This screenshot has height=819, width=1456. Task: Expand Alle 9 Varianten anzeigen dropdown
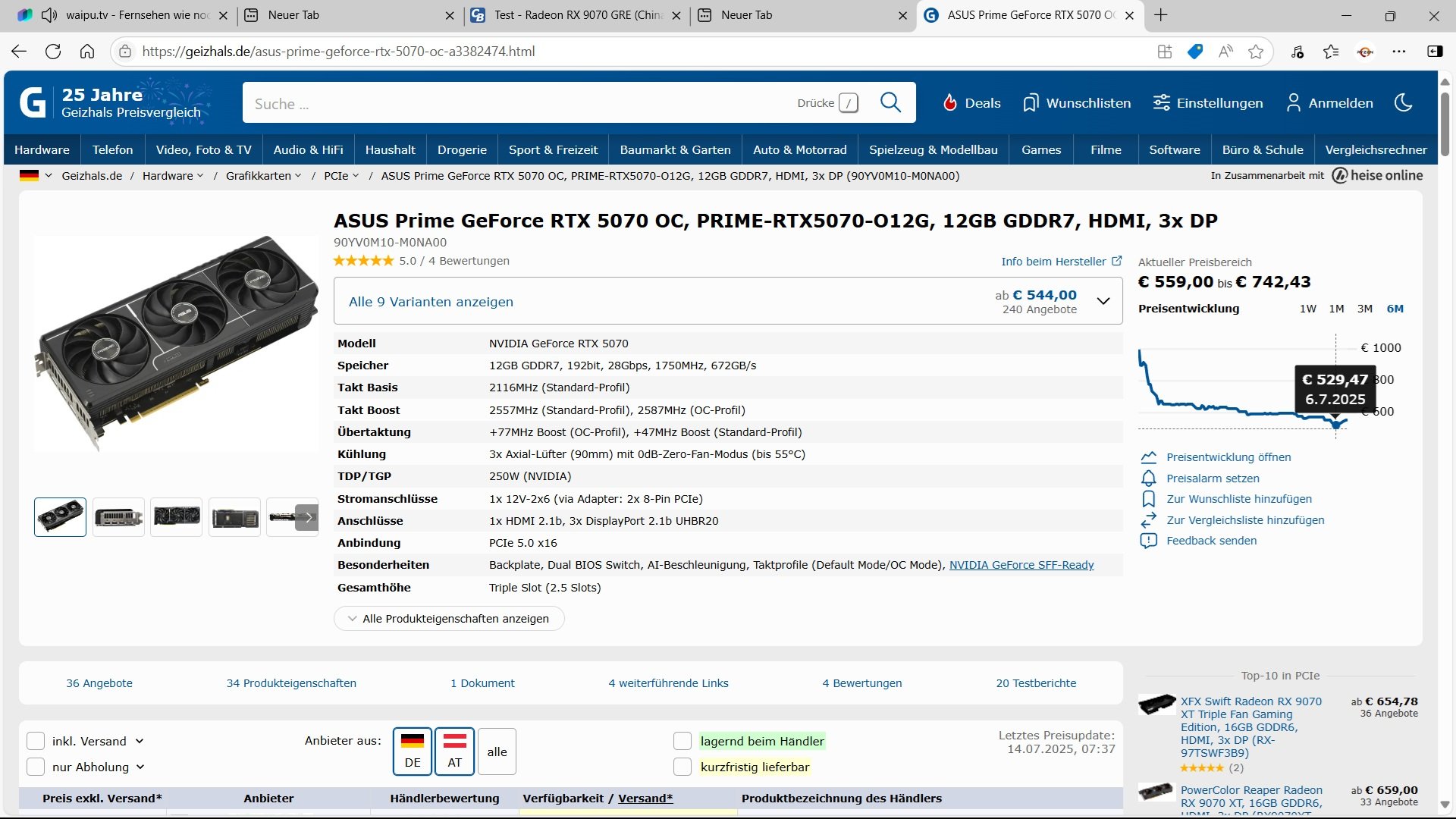point(1103,302)
